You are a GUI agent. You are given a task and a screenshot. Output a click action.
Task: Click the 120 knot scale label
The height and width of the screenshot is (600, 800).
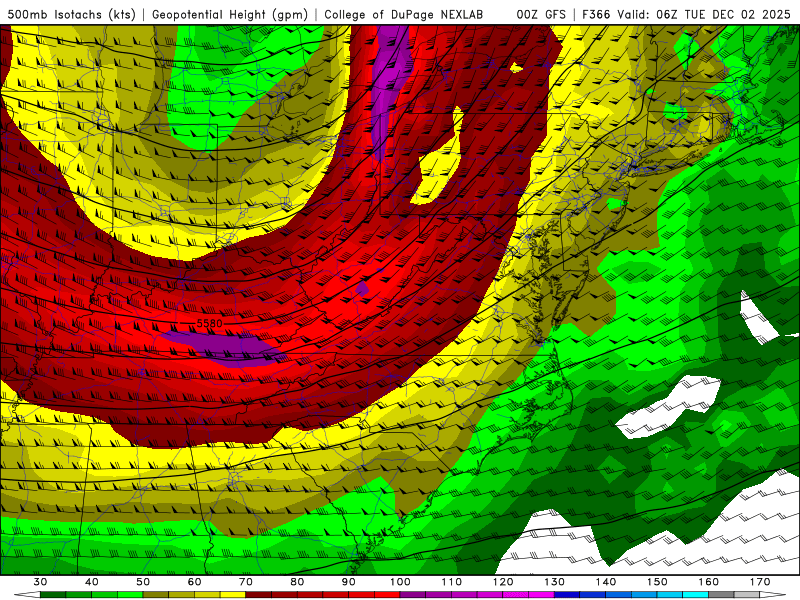pyautogui.click(x=503, y=582)
